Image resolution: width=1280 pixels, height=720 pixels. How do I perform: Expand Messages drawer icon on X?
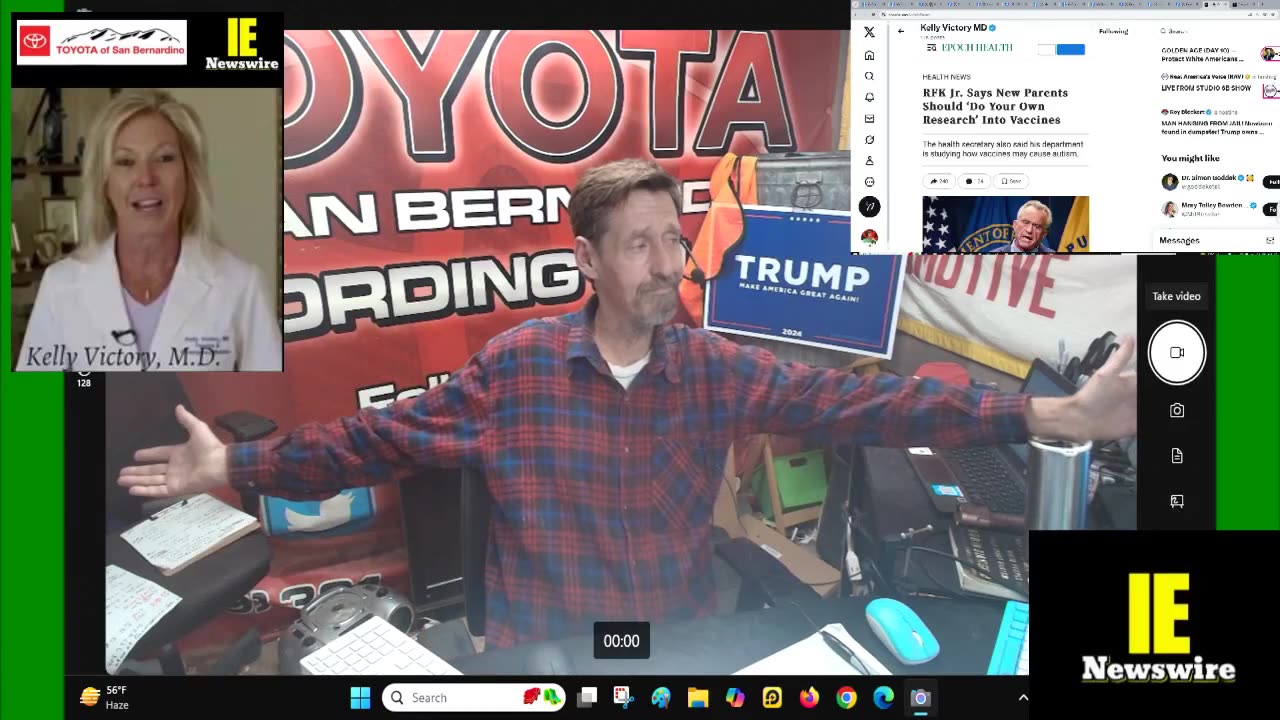coord(1270,240)
